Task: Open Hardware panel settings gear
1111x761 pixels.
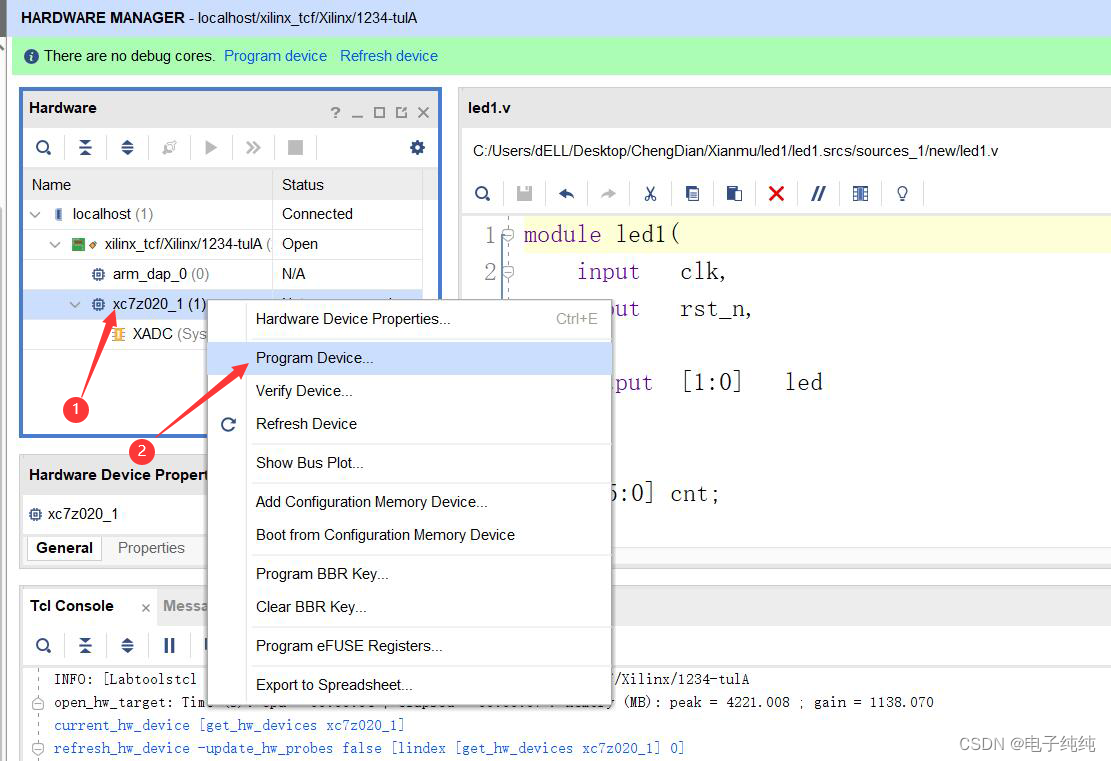Action: click(x=417, y=147)
